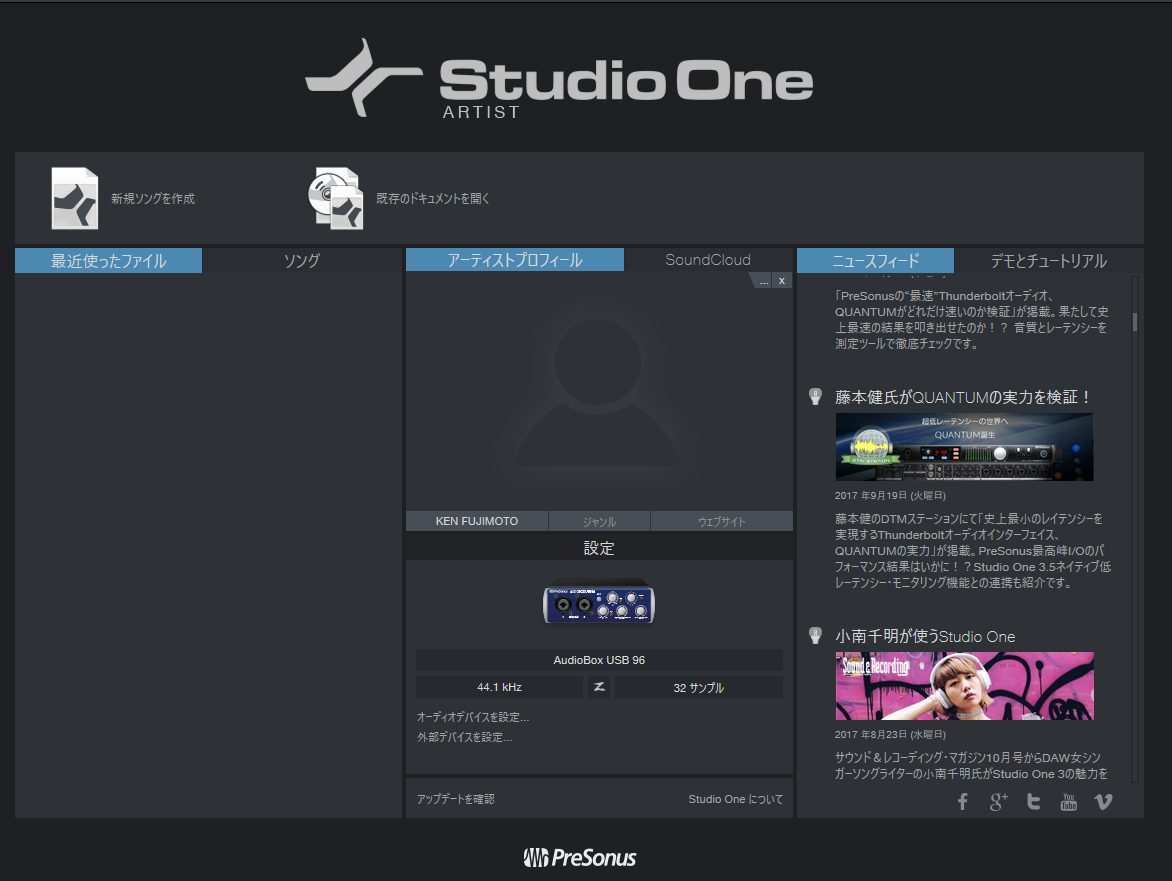Click the Studio One Artist logo
Image resolution: width=1172 pixels, height=881 pixels.
click(x=559, y=79)
